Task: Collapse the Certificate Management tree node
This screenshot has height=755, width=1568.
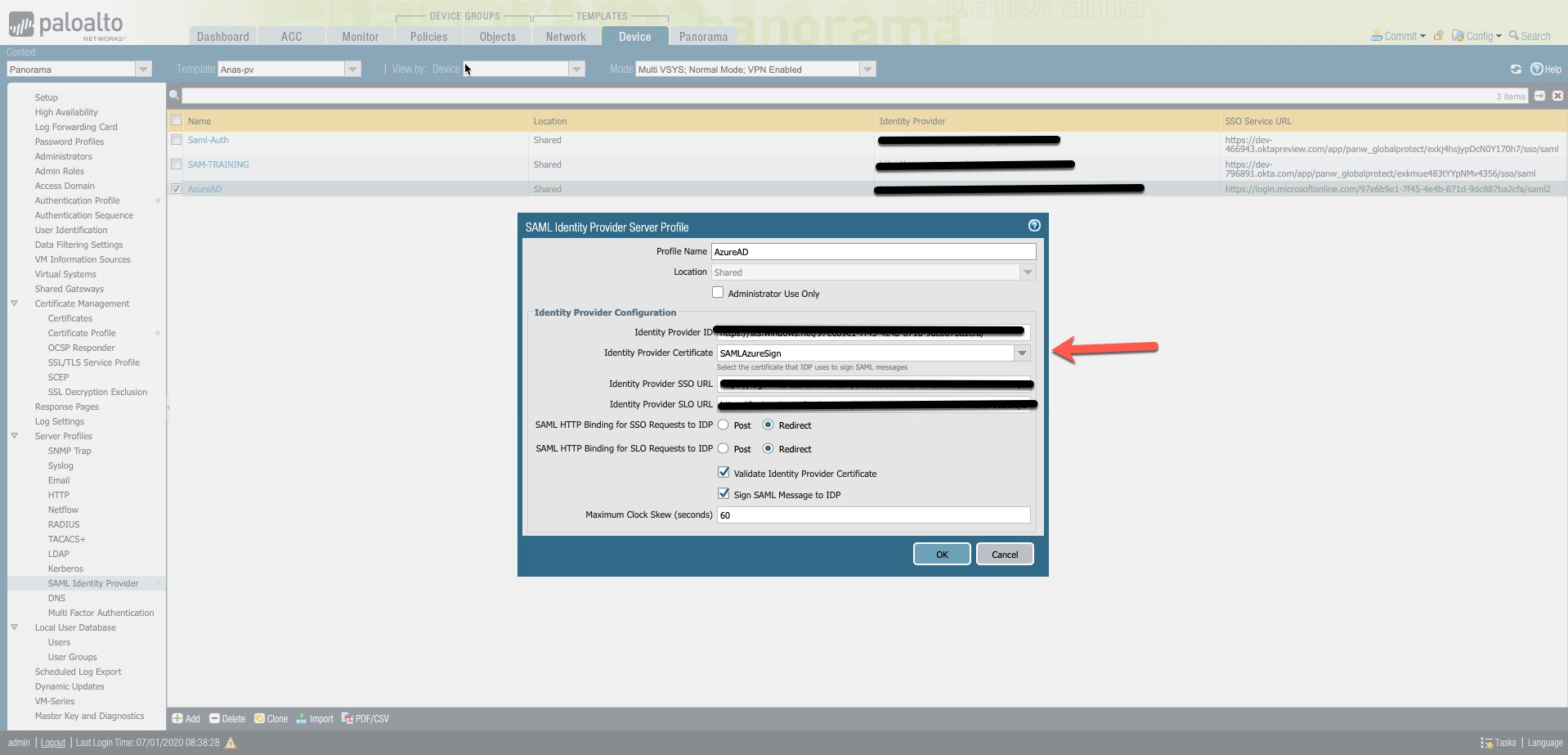Action: click(x=14, y=303)
